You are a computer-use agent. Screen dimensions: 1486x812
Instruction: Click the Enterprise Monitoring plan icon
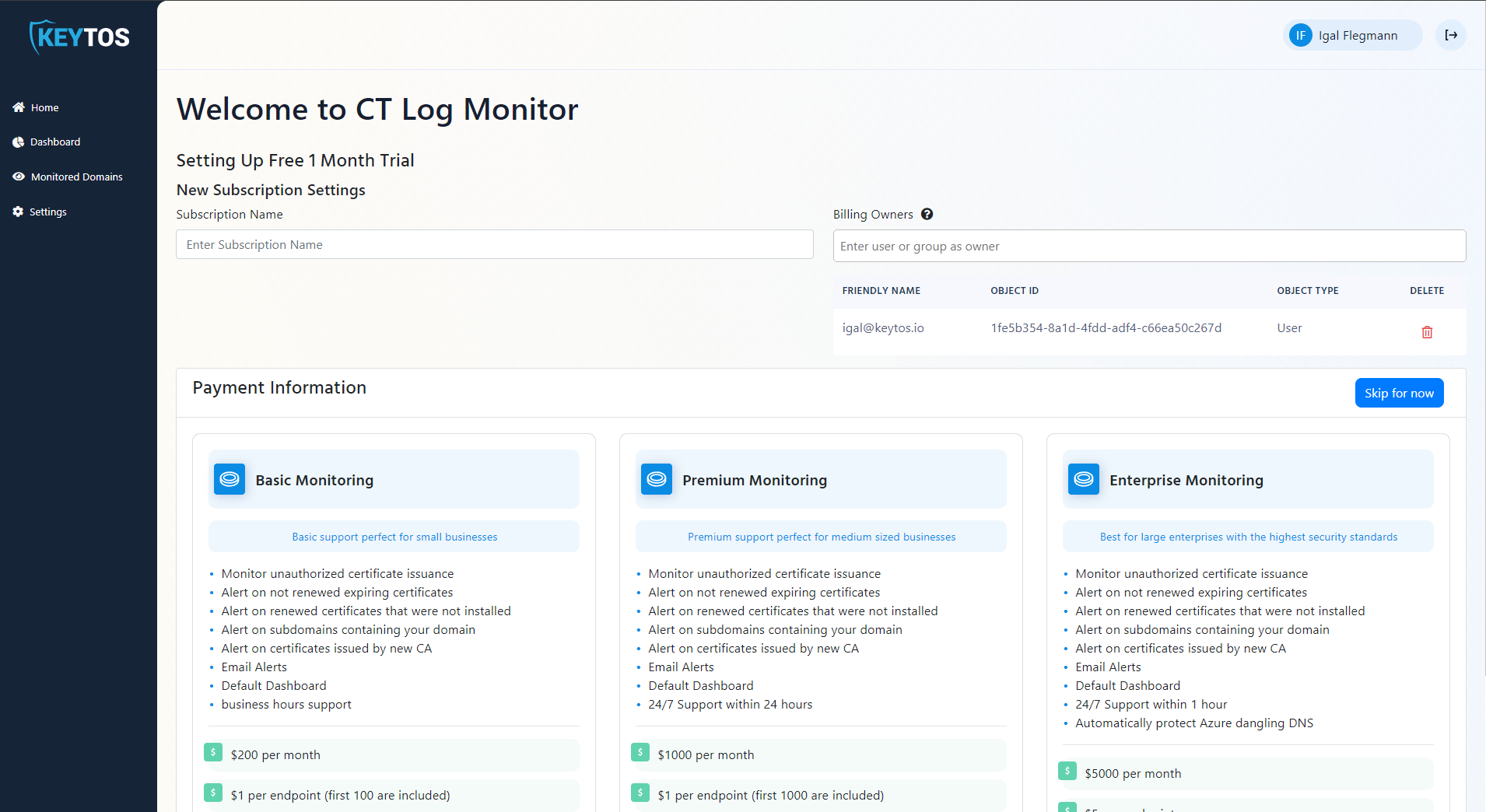point(1084,479)
